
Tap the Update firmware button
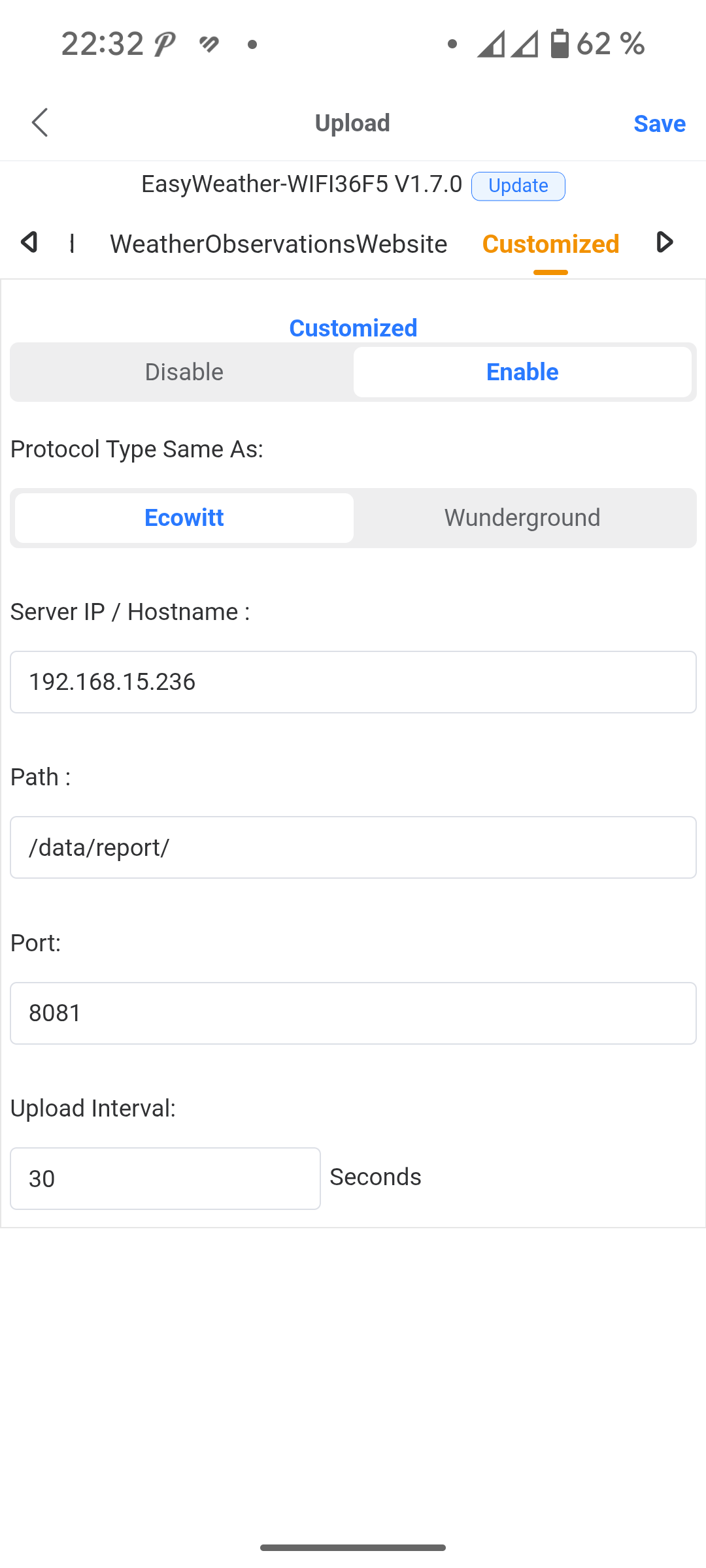(518, 186)
